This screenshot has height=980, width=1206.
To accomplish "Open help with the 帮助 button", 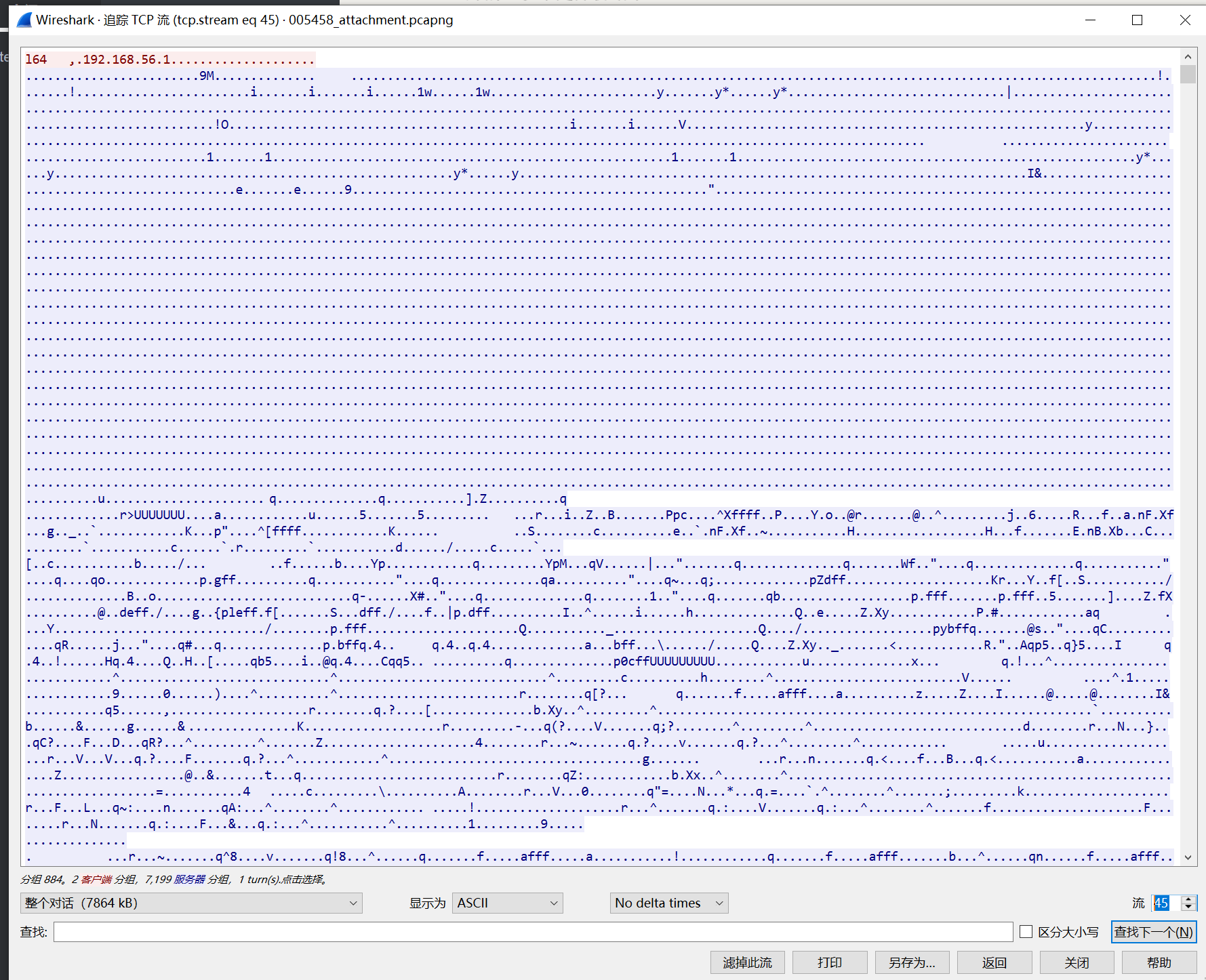I will tap(1159, 962).
